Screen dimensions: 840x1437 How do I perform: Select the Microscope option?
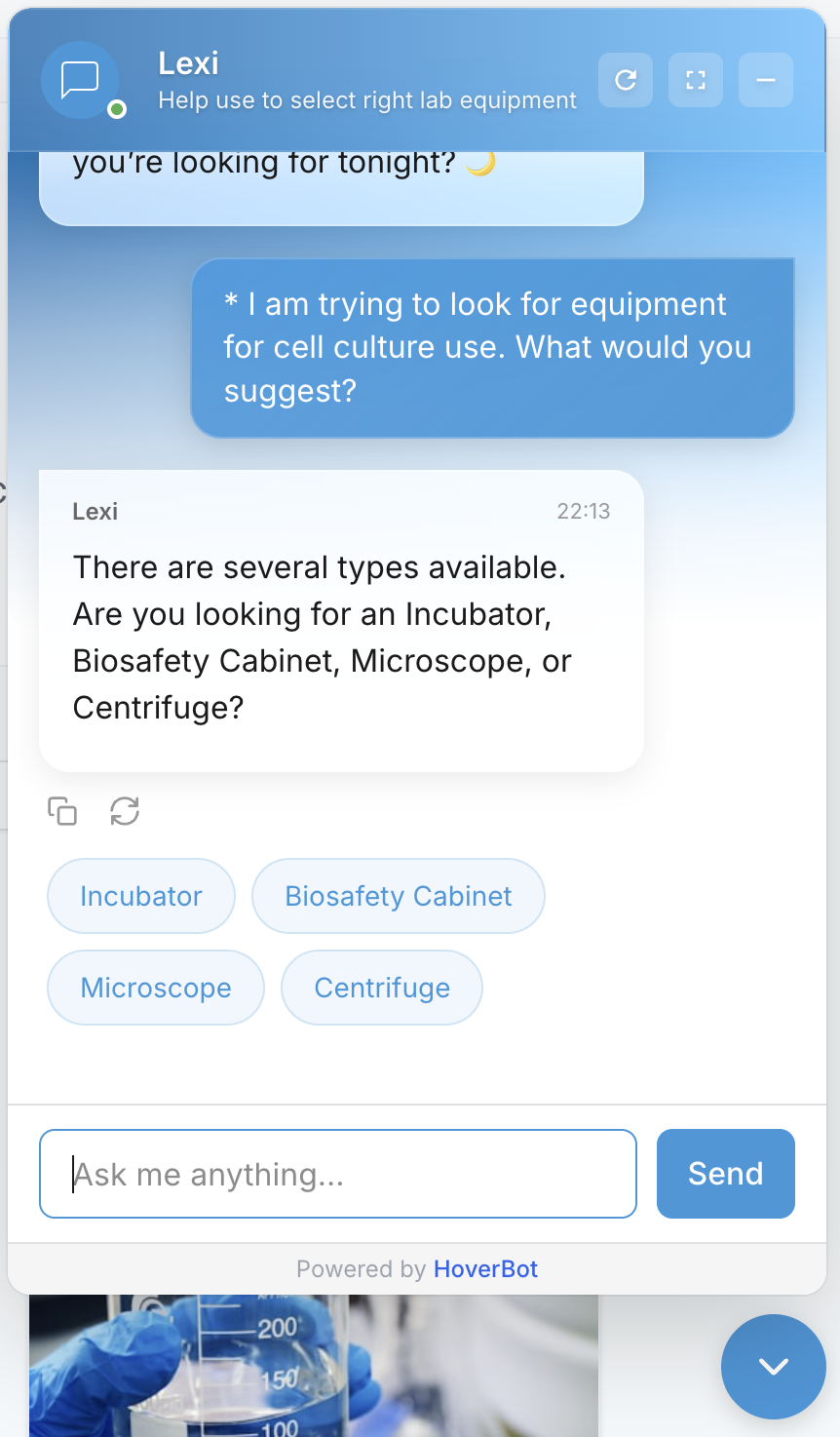(155, 987)
